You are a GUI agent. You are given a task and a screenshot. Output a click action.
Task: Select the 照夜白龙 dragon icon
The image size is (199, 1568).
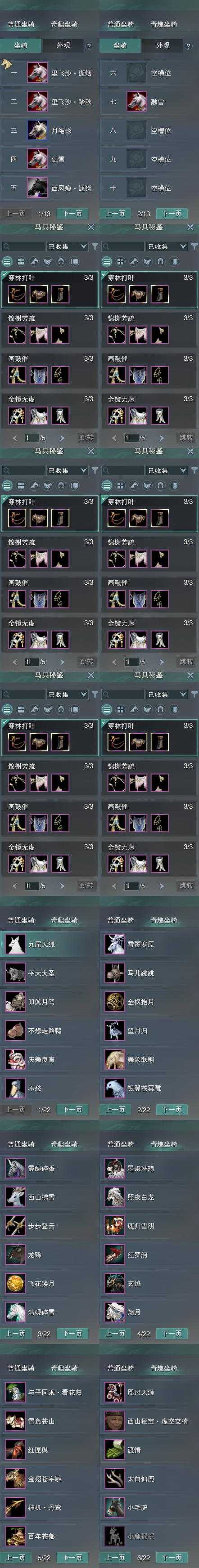click(x=114, y=1197)
